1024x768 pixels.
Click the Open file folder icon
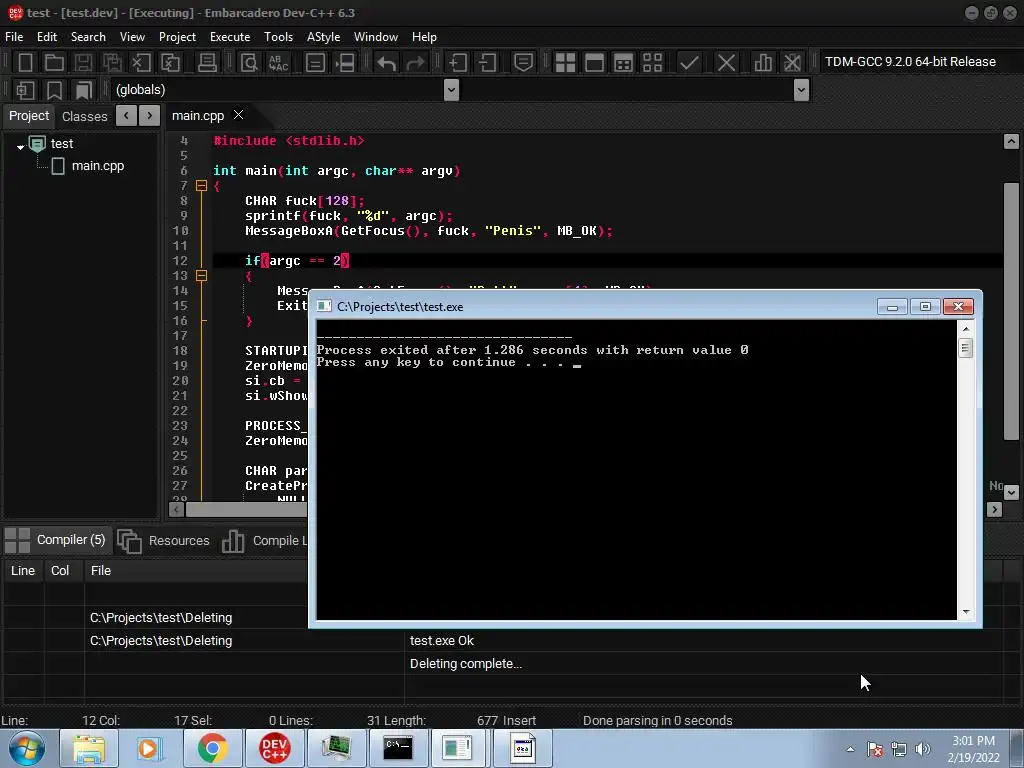(54, 63)
